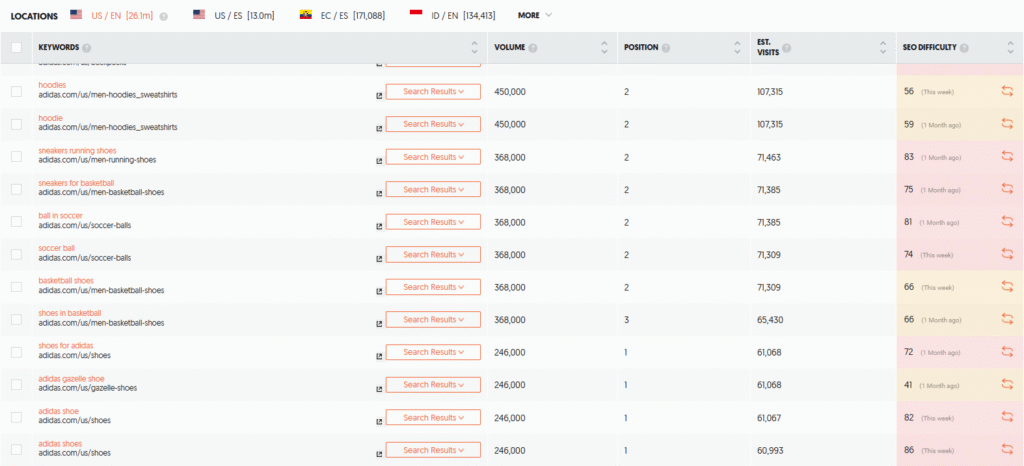Viewport: 1024px width, 466px height.
Task: Open the shoes for adidas keyword link
Action: point(66,346)
